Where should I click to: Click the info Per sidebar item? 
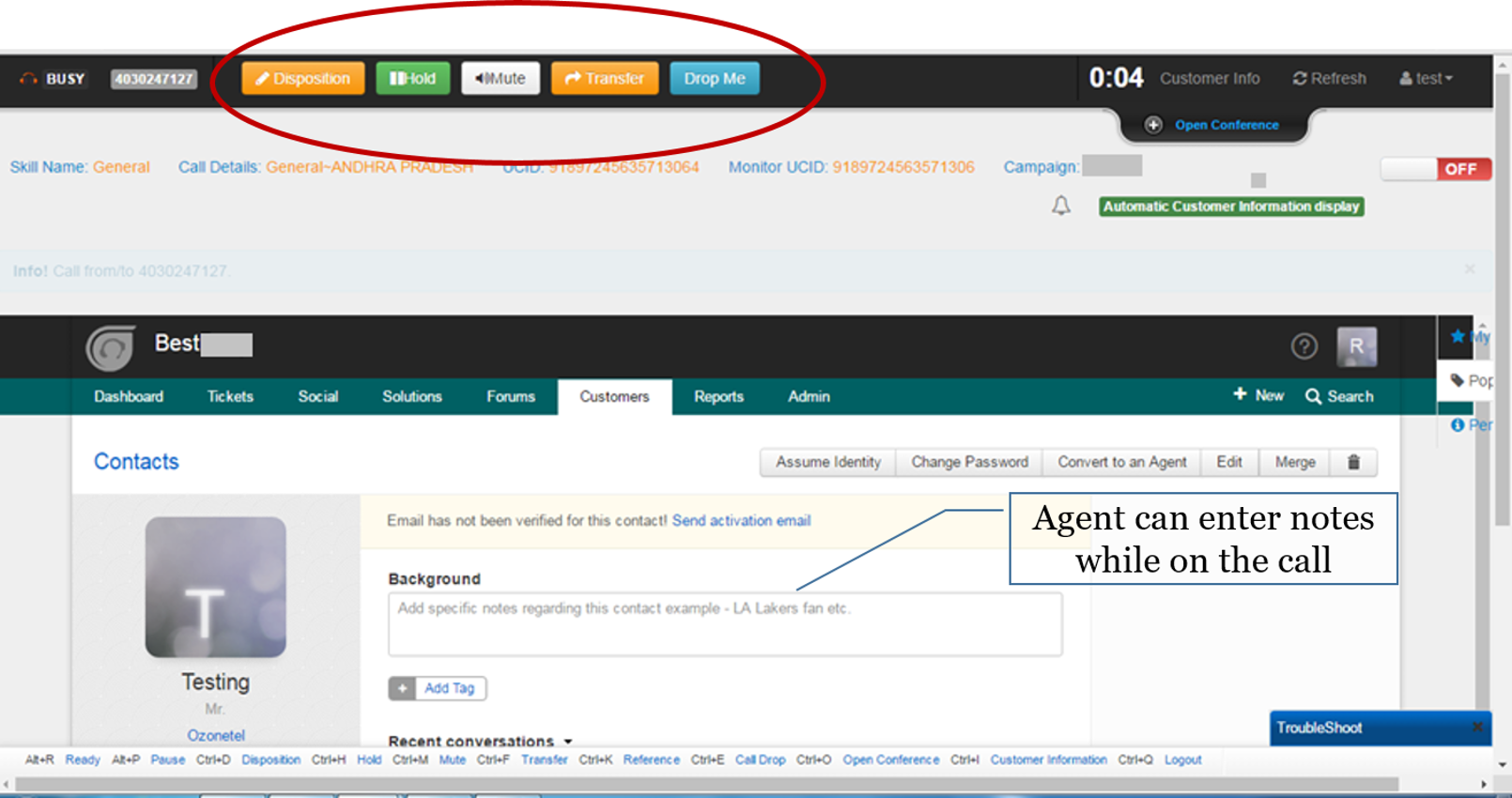pos(1472,424)
